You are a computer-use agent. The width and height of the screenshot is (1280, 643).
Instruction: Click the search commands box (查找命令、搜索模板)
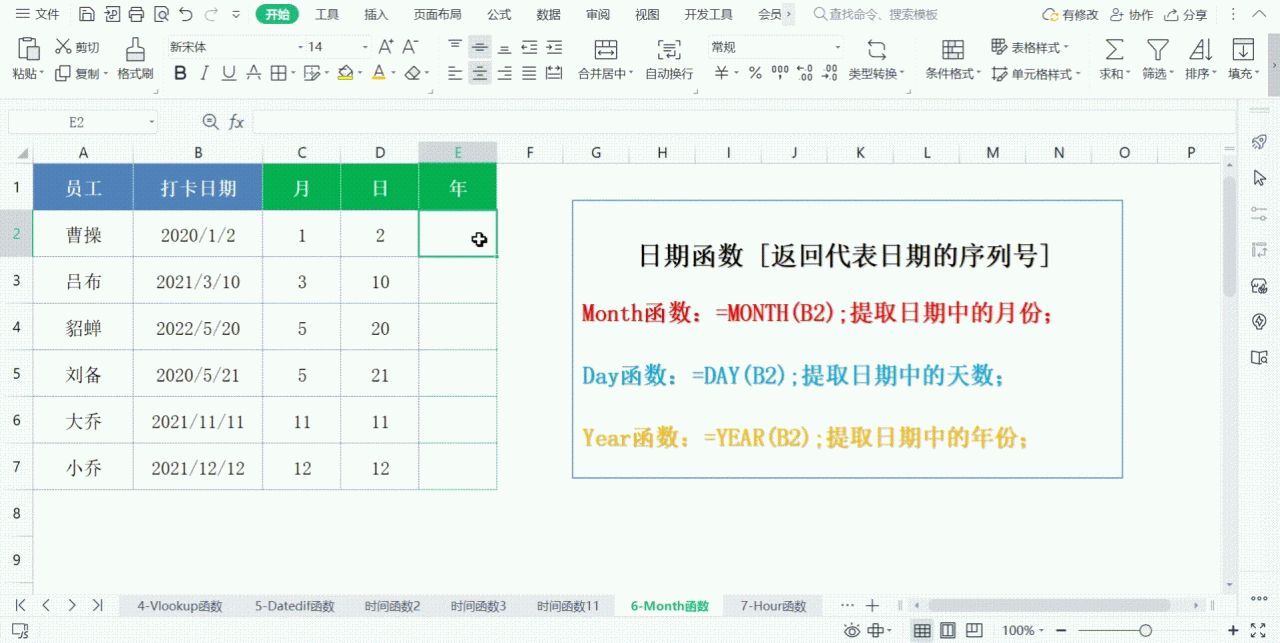pyautogui.click(x=875, y=15)
